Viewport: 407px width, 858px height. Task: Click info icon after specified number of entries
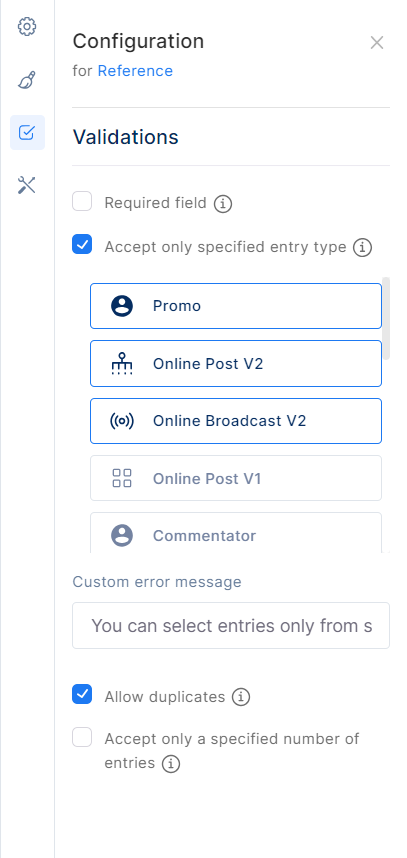pyautogui.click(x=171, y=763)
